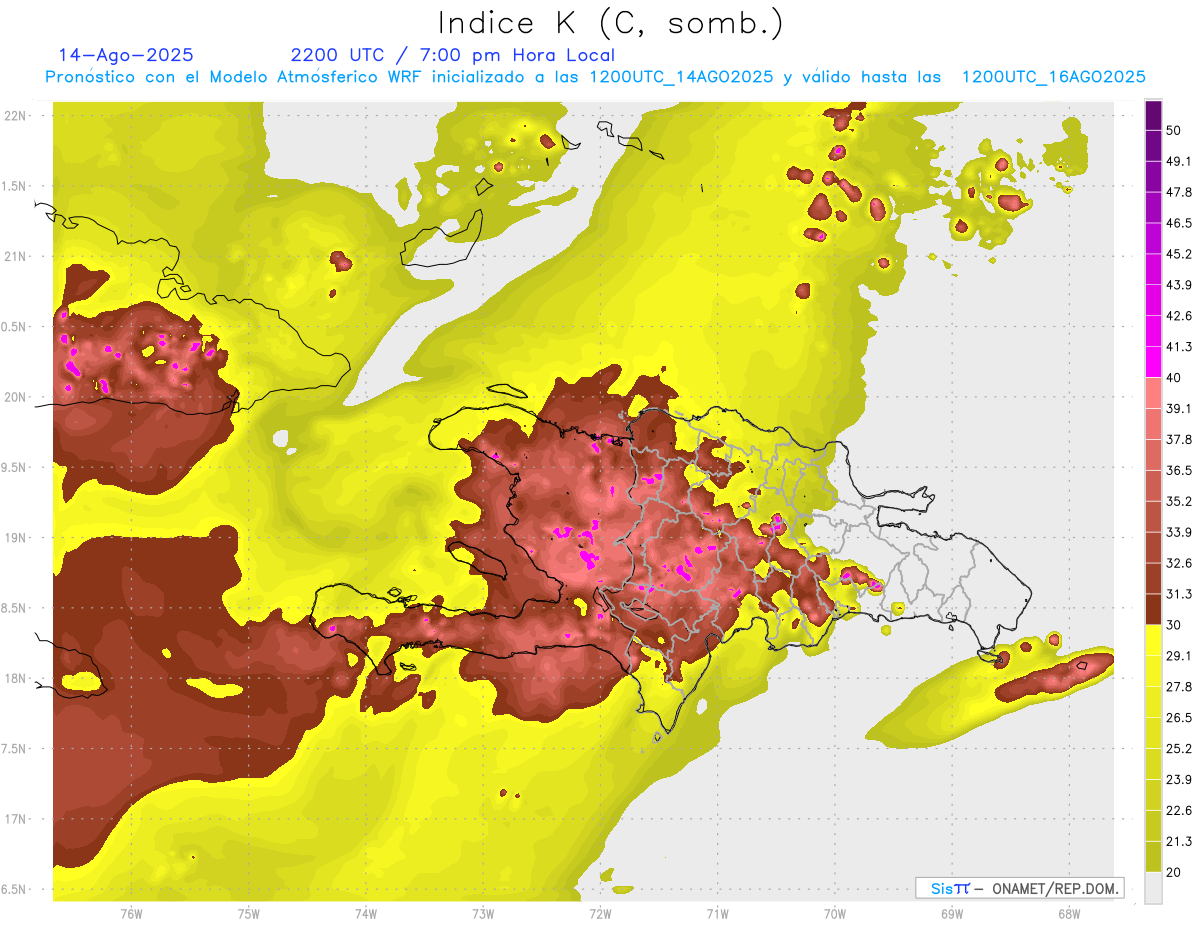Click the '76W' longitude label
The width and height of the screenshot is (1200, 927).
click(x=131, y=913)
